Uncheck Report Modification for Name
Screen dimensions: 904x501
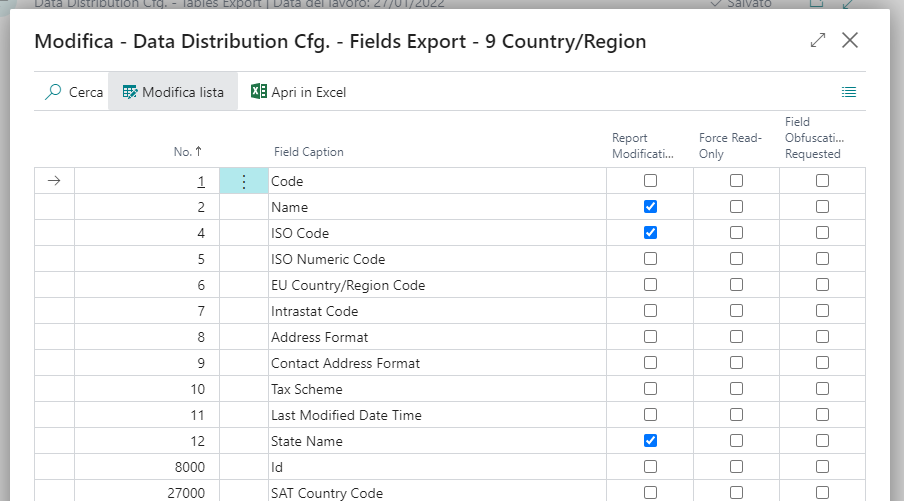650,207
